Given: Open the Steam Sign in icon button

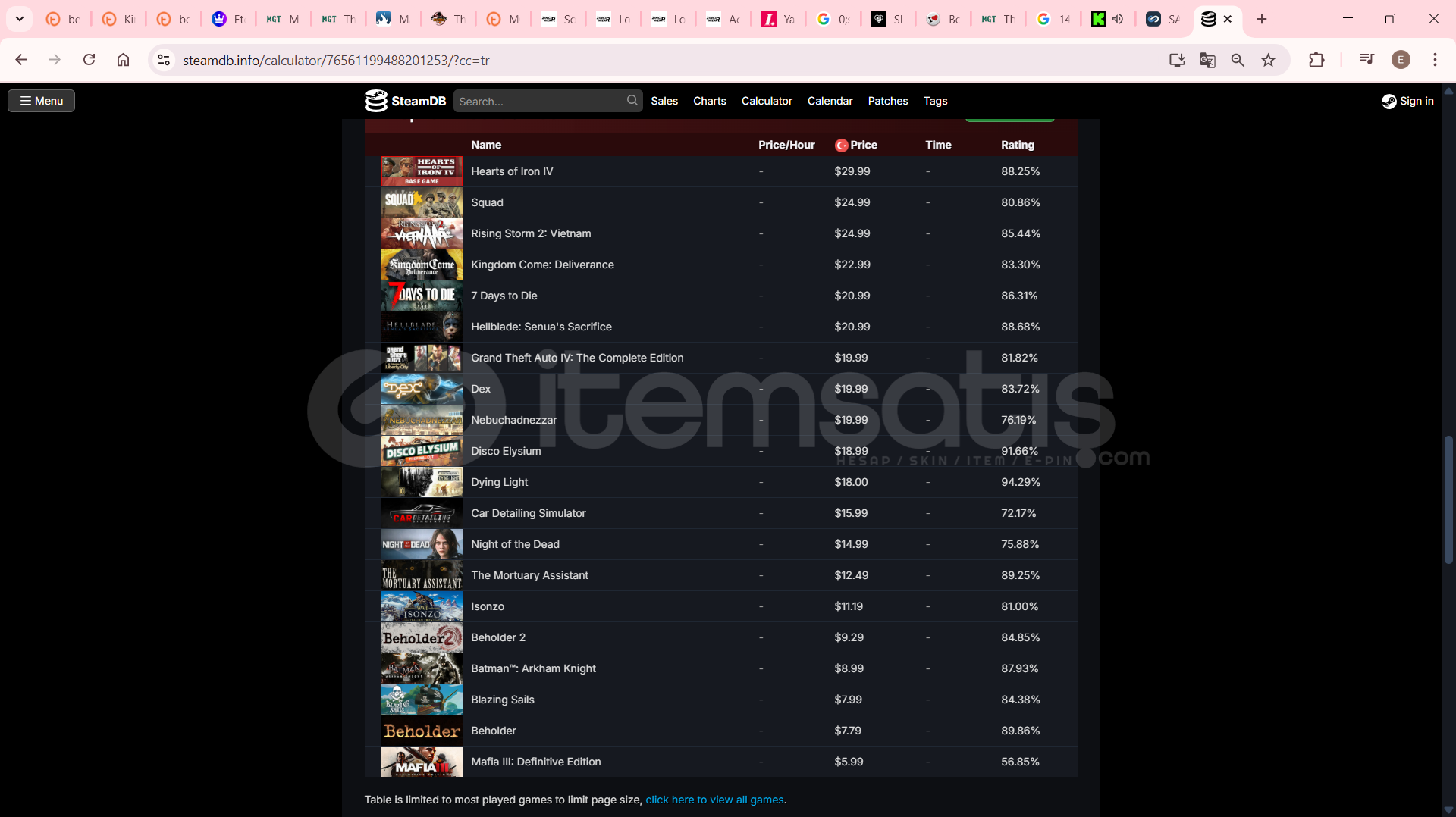Looking at the screenshot, I should [1407, 101].
